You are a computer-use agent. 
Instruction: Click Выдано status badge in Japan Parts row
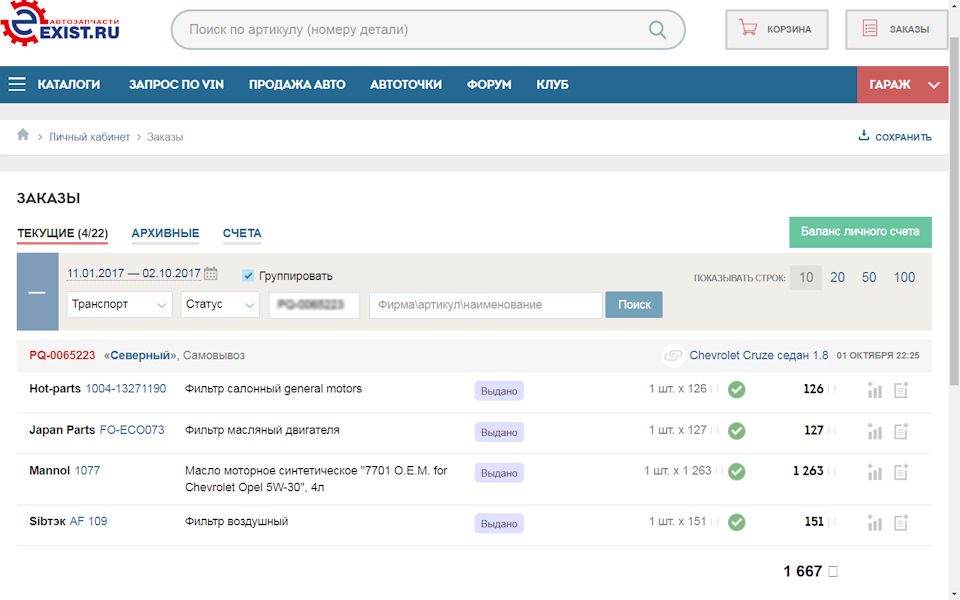(x=499, y=432)
